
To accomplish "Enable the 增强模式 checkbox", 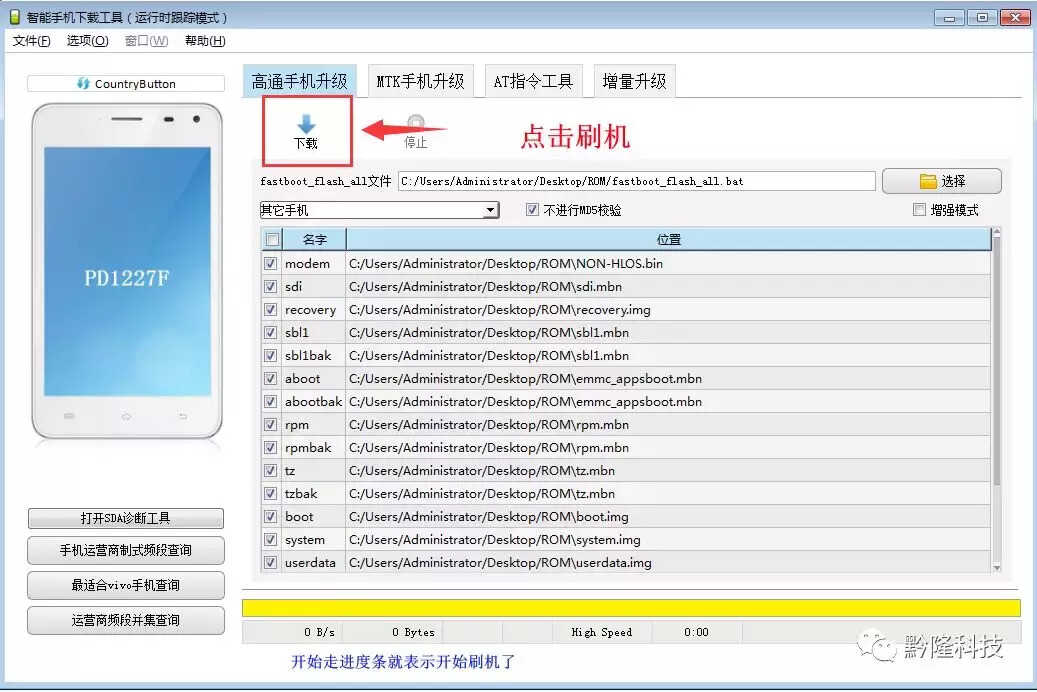I will tap(919, 210).
